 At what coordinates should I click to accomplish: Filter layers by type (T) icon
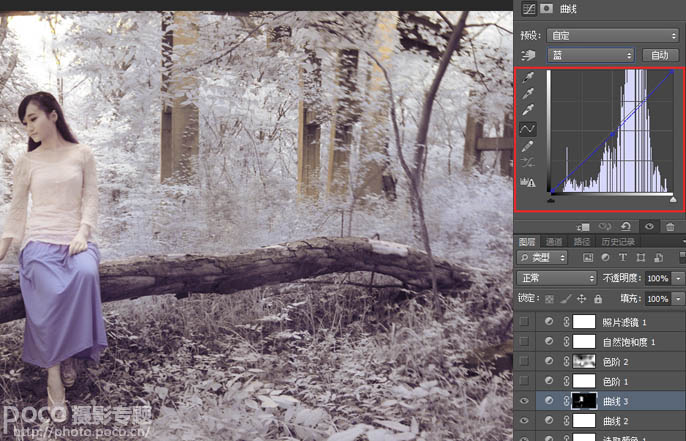[623, 258]
